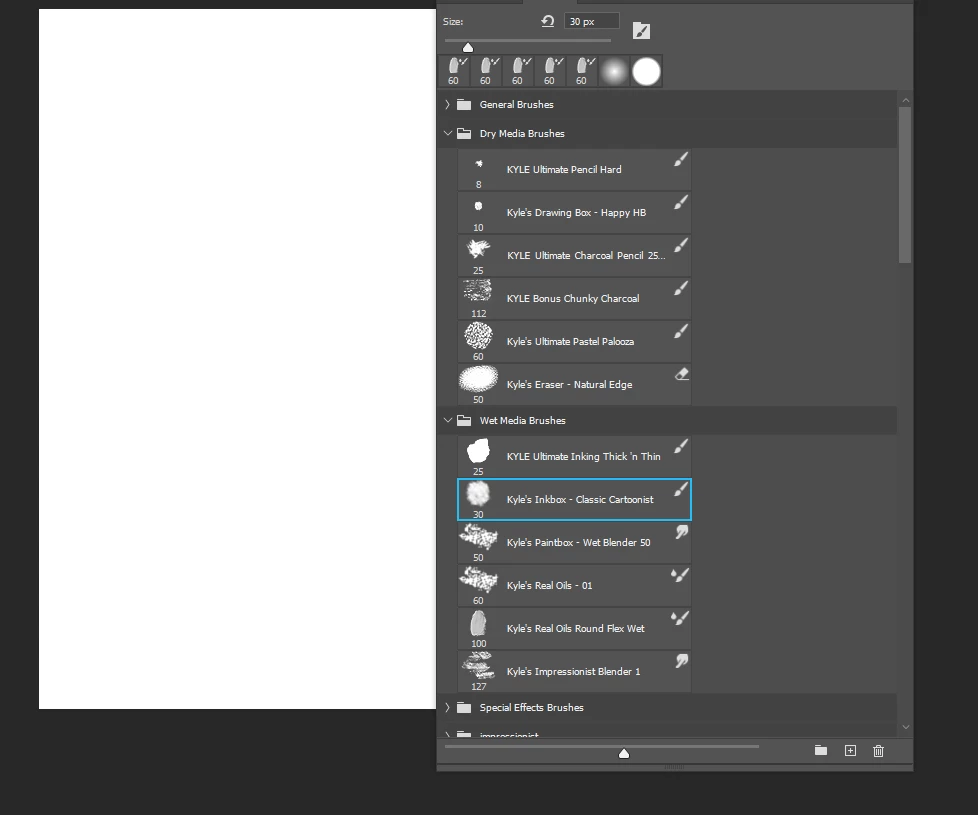Screen dimensions: 978x815
Task: Select Kyle's Impressionist Blender 1 brush
Action: [574, 672]
